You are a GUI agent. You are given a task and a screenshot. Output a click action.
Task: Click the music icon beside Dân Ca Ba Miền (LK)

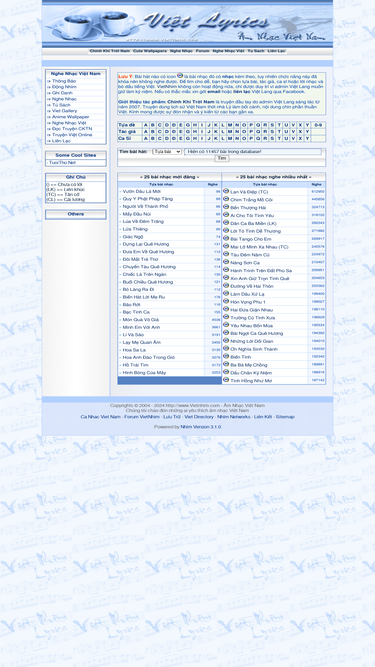(226, 222)
